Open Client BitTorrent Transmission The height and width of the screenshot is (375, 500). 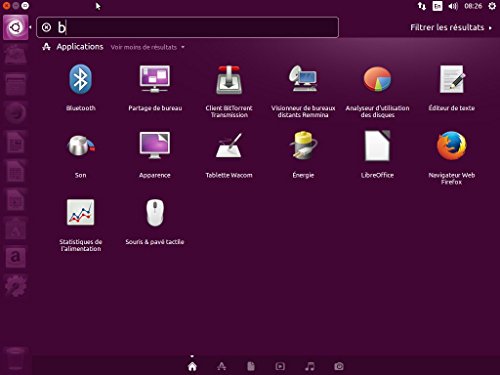click(x=229, y=80)
